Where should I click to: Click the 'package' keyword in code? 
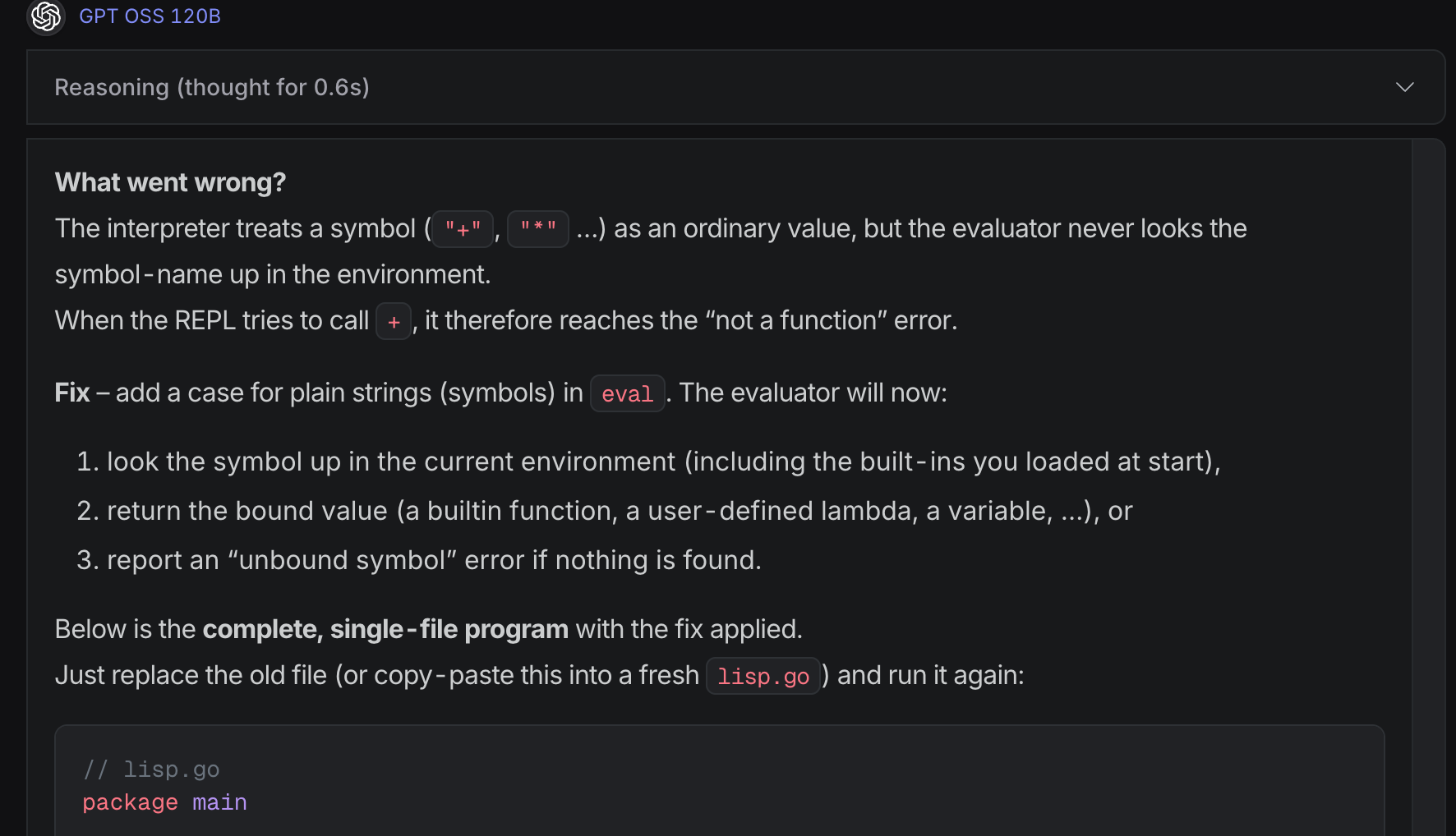coord(130,802)
